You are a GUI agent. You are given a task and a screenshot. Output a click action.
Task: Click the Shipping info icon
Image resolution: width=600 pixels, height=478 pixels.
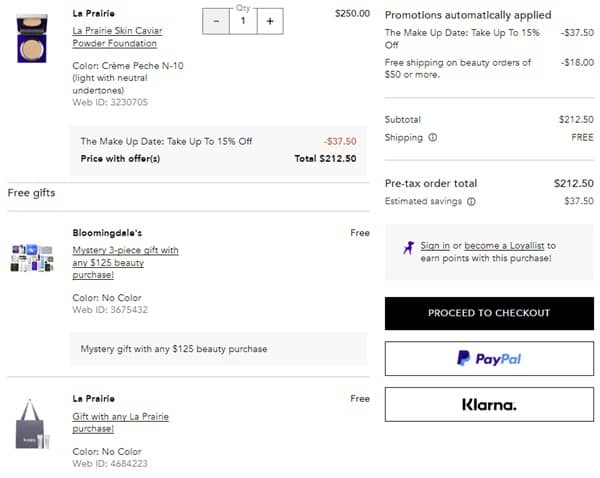point(433,138)
